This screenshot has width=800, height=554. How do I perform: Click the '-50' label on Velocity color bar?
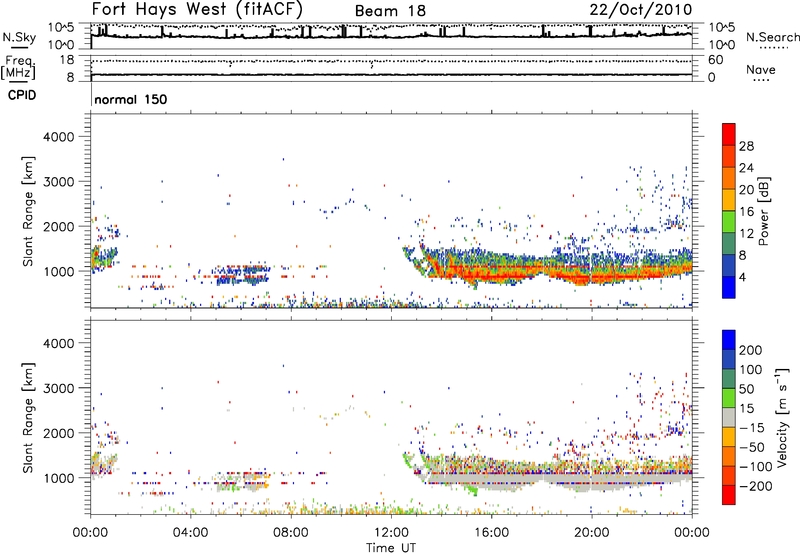tap(752, 447)
